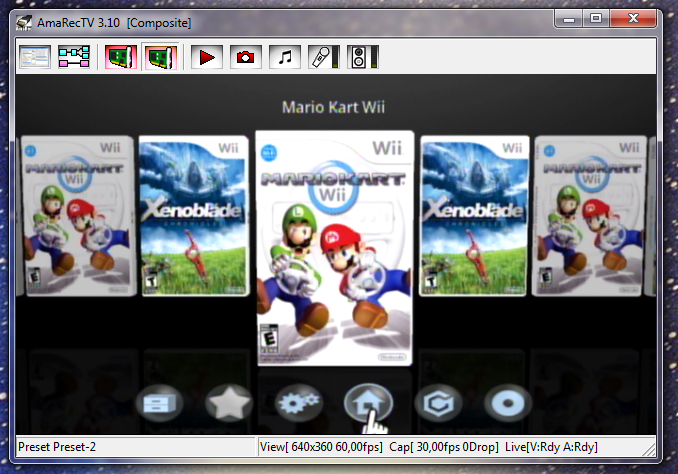The width and height of the screenshot is (678, 474).
Task: Click the Preset Preset-2 status text
Action: coord(57,447)
